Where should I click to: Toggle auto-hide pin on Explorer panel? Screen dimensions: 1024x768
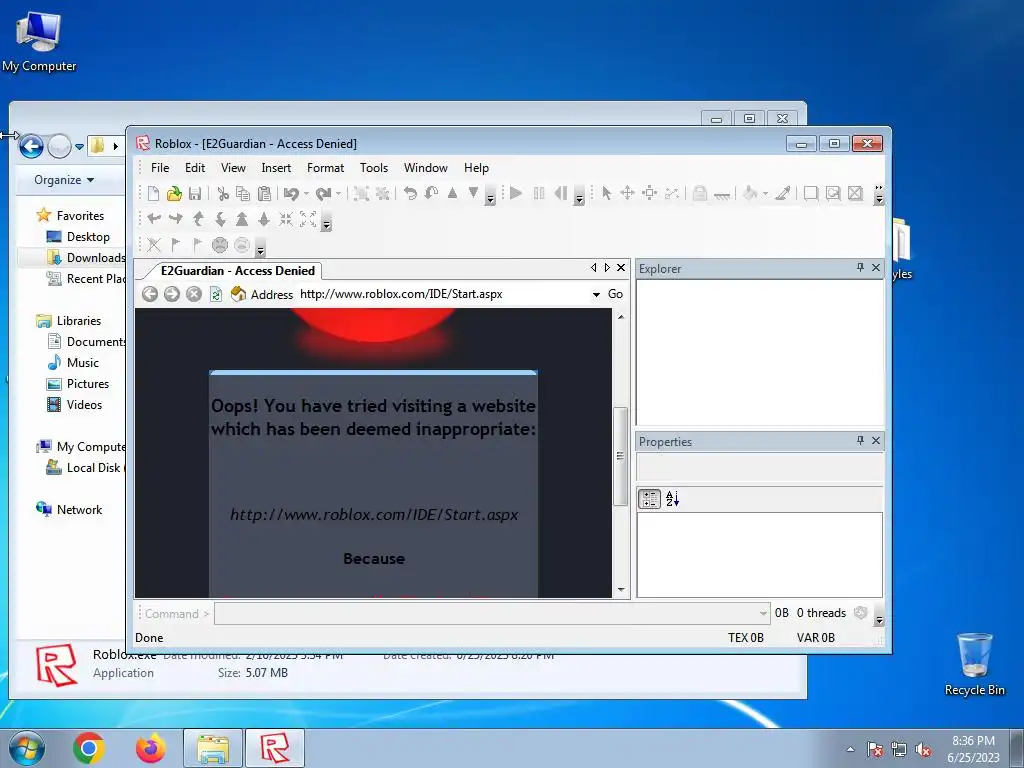[x=860, y=268]
